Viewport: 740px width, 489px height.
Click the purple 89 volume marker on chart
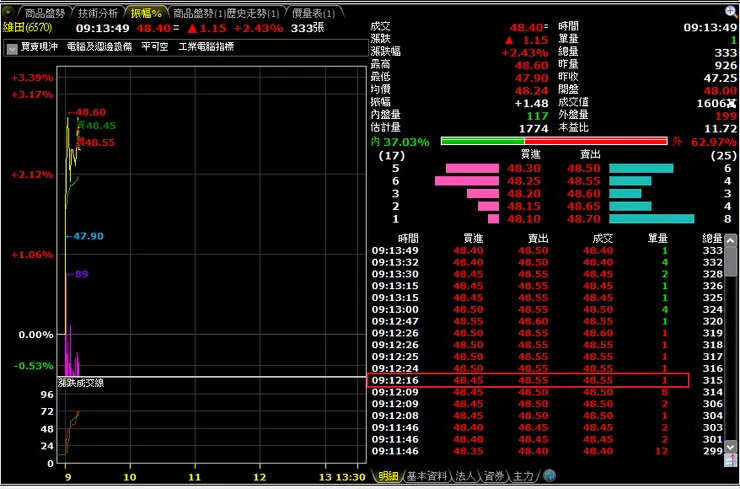pos(78,274)
